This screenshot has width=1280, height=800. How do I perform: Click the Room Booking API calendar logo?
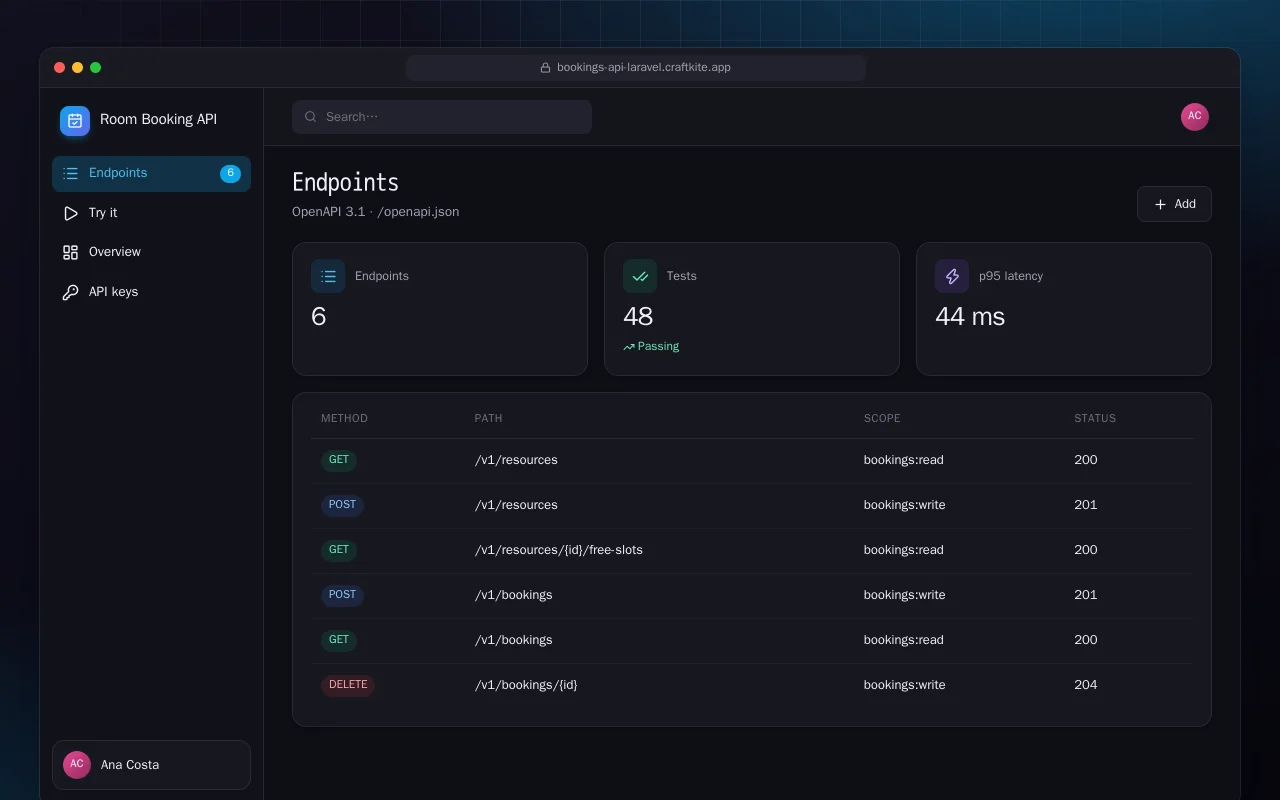pyautogui.click(x=75, y=121)
